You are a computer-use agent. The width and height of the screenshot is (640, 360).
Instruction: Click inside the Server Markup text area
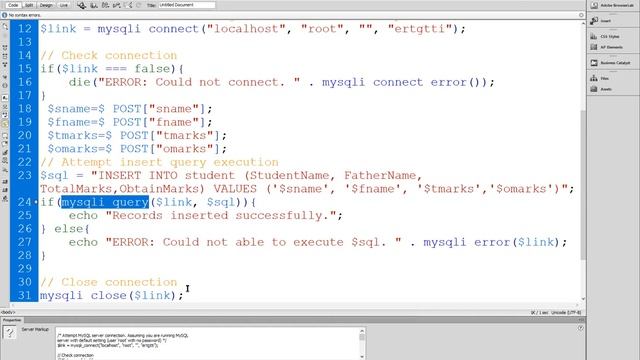[x=207, y=343]
